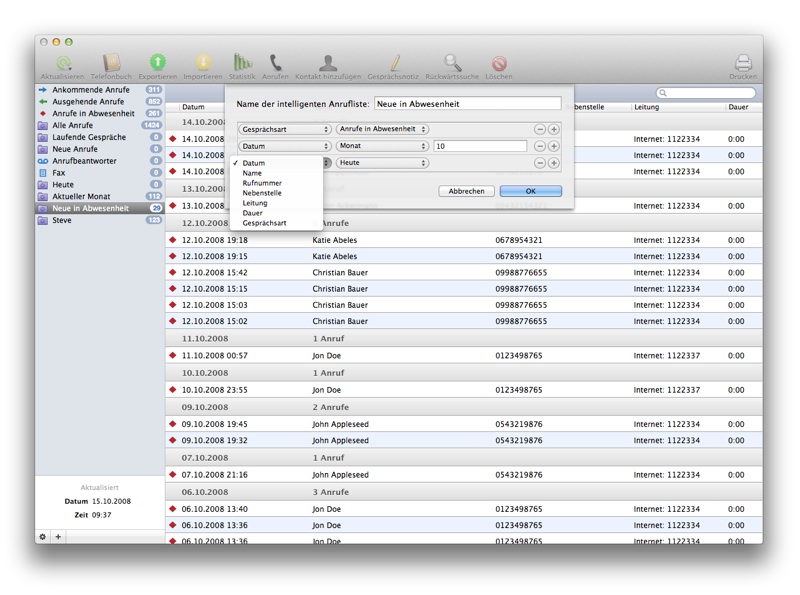Open the Telefonbuch from the toolbar
This screenshot has height=595, width=800.
coord(111,64)
